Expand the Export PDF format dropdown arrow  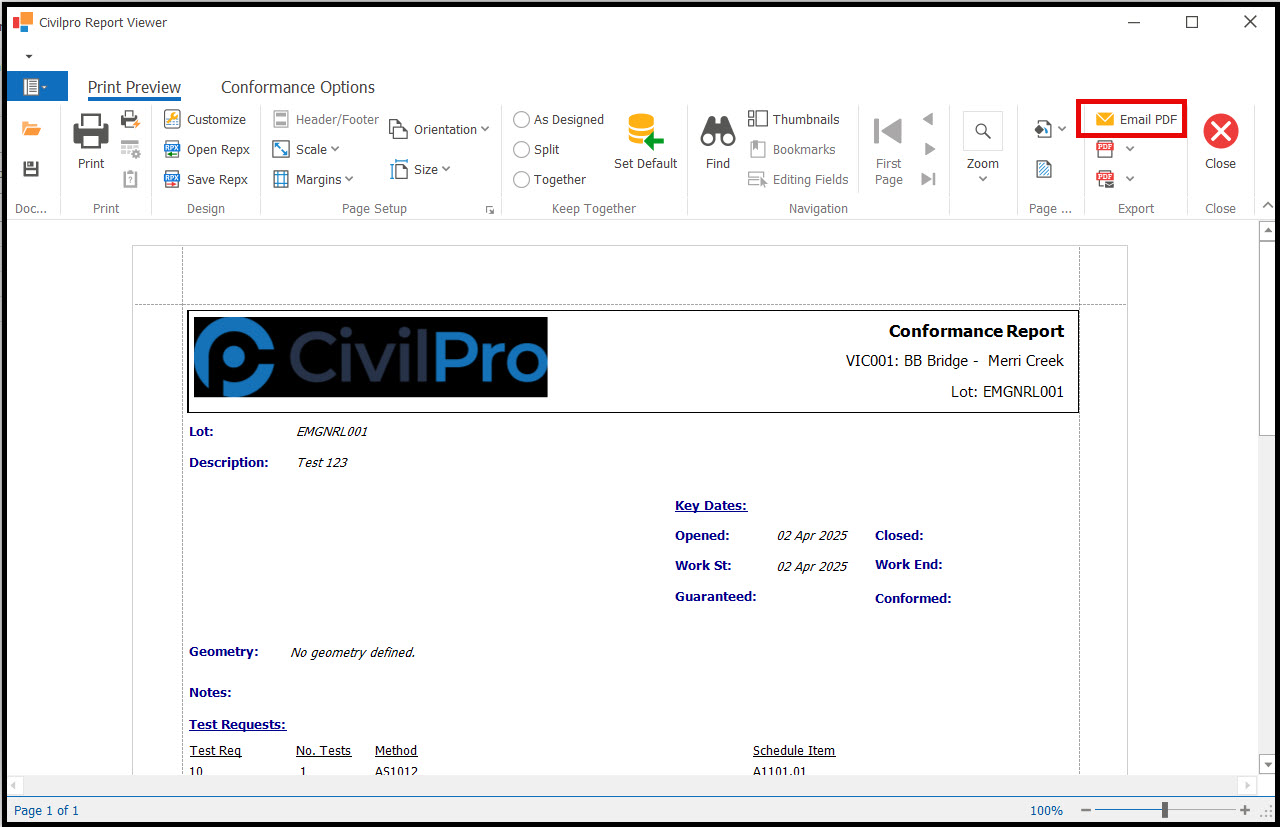click(1130, 149)
